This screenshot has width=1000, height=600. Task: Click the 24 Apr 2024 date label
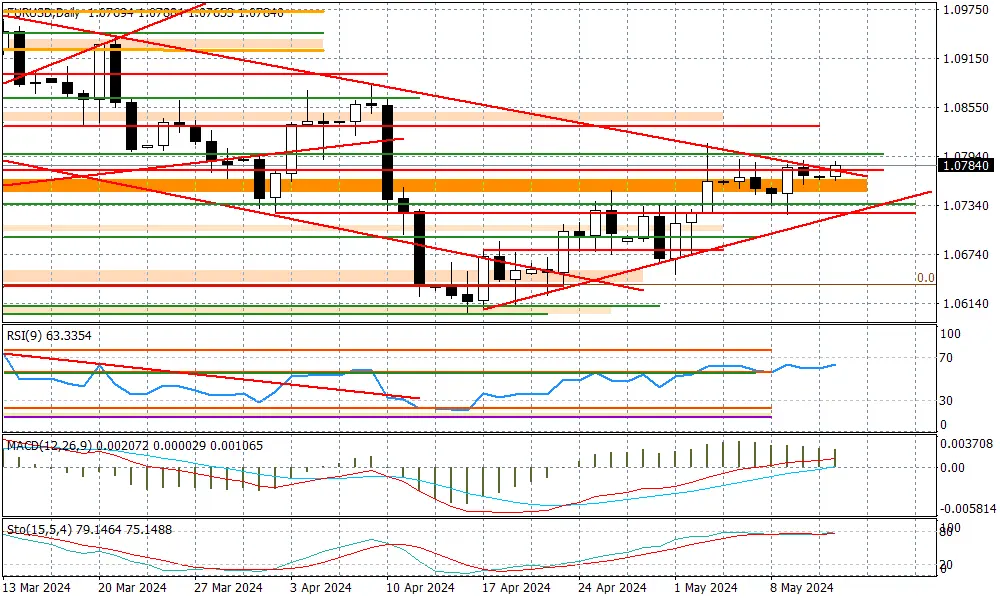coord(613,588)
